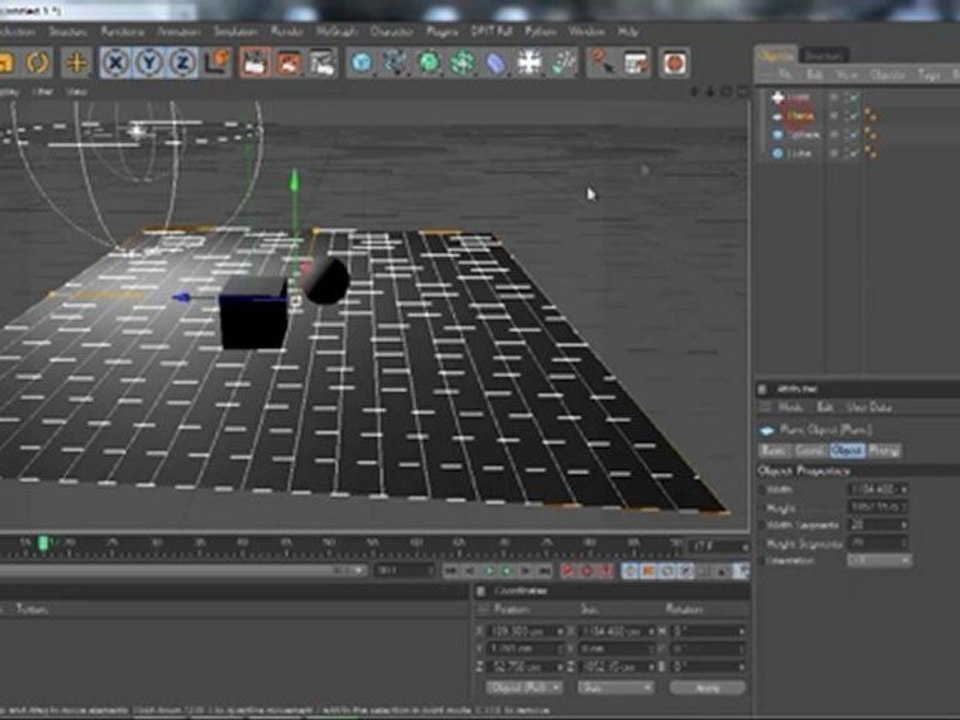
Task: Toggle the green check for Light object
Action: 852,97
